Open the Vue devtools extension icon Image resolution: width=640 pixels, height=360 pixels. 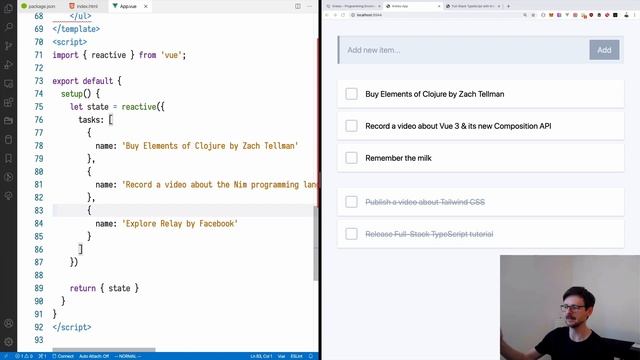(x=567, y=15)
